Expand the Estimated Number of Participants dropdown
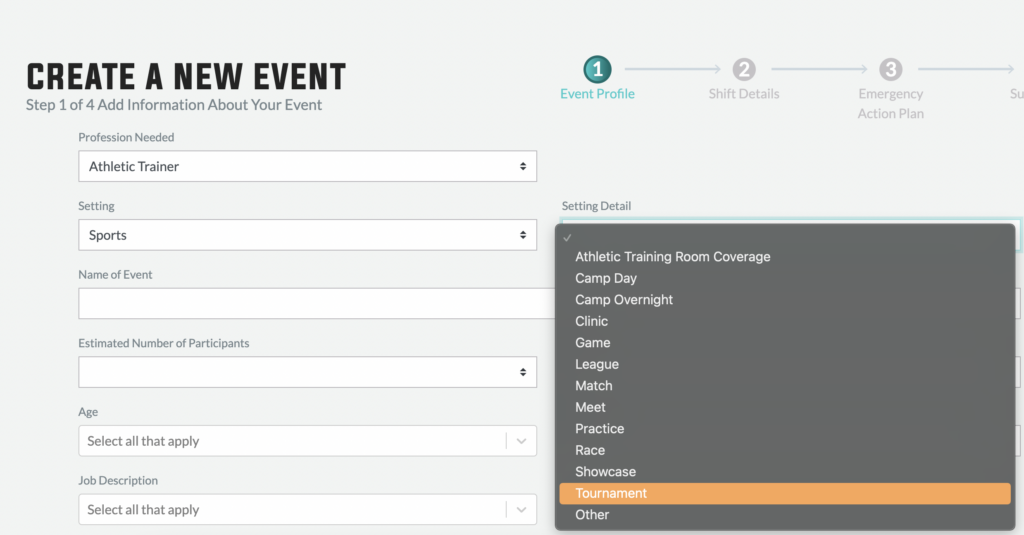Image resolution: width=1024 pixels, height=535 pixels. click(307, 372)
